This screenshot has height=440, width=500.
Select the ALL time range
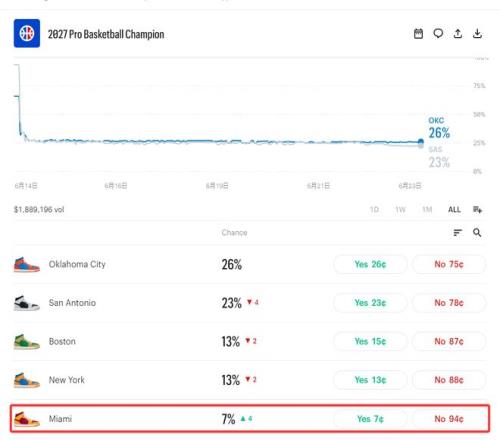(x=454, y=209)
